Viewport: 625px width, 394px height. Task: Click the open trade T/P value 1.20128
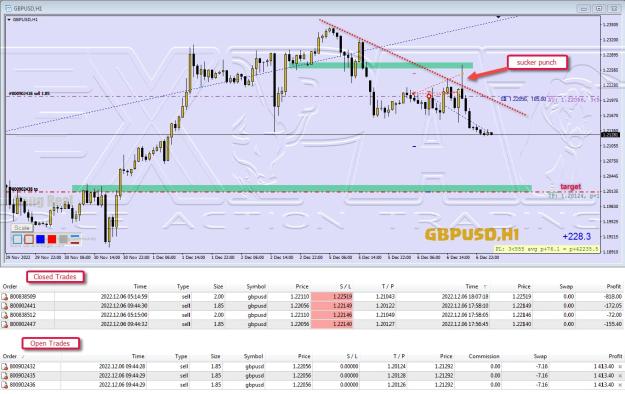(x=395, y=376)
